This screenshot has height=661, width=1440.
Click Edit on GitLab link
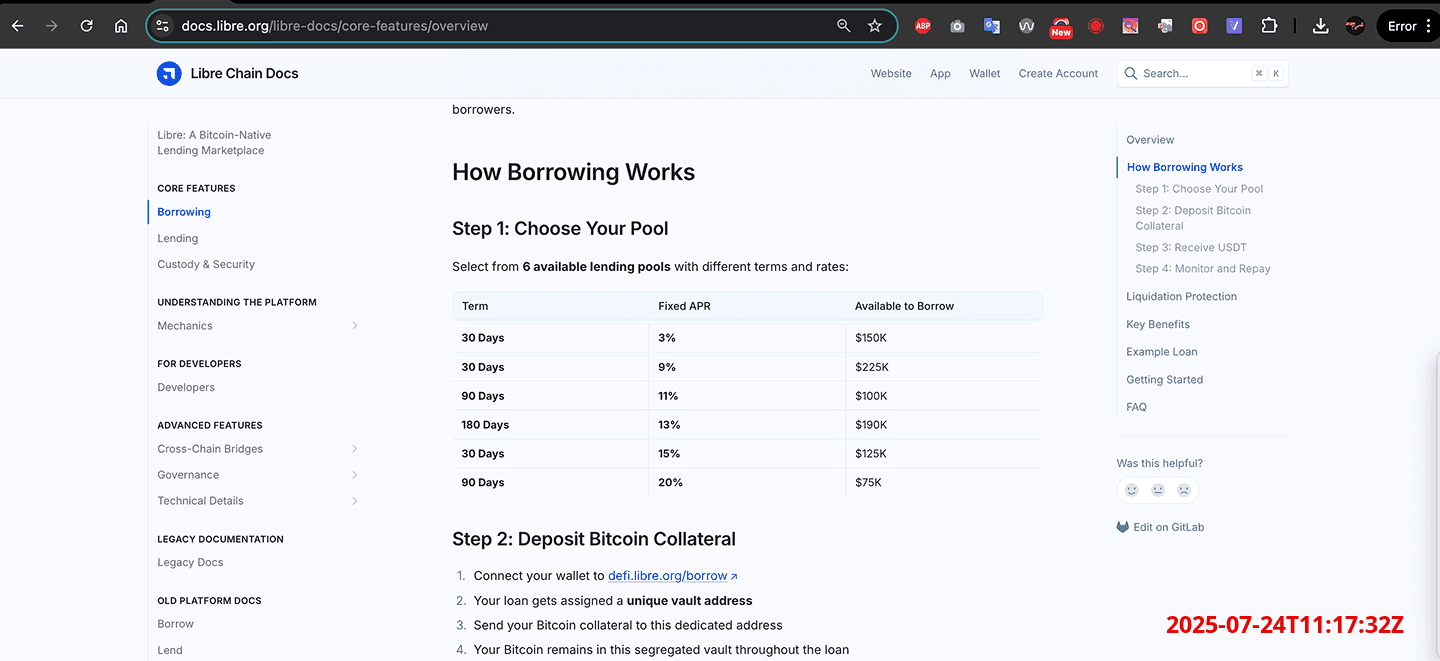point(1168,527)
